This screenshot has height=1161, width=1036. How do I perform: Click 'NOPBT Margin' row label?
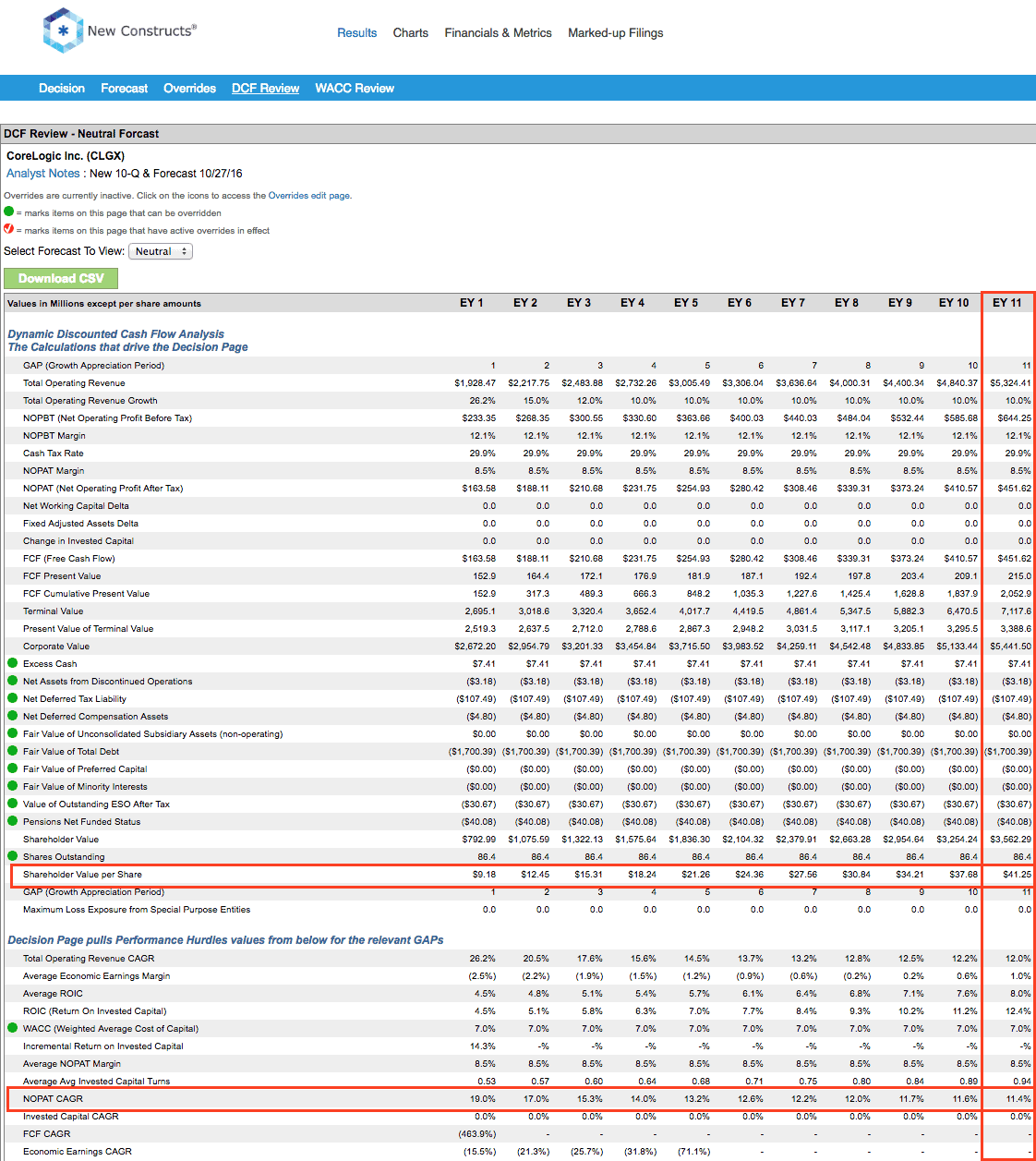(x=54, y=435)
